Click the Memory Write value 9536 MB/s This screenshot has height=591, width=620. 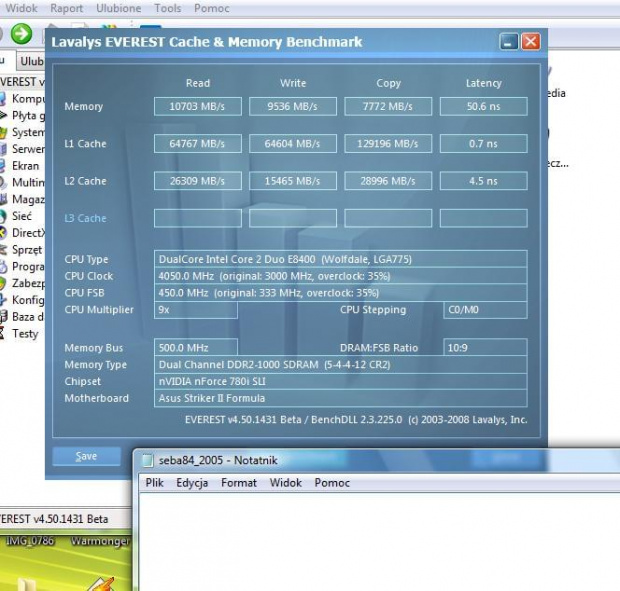pyautogui.click(x=293, y=106)
